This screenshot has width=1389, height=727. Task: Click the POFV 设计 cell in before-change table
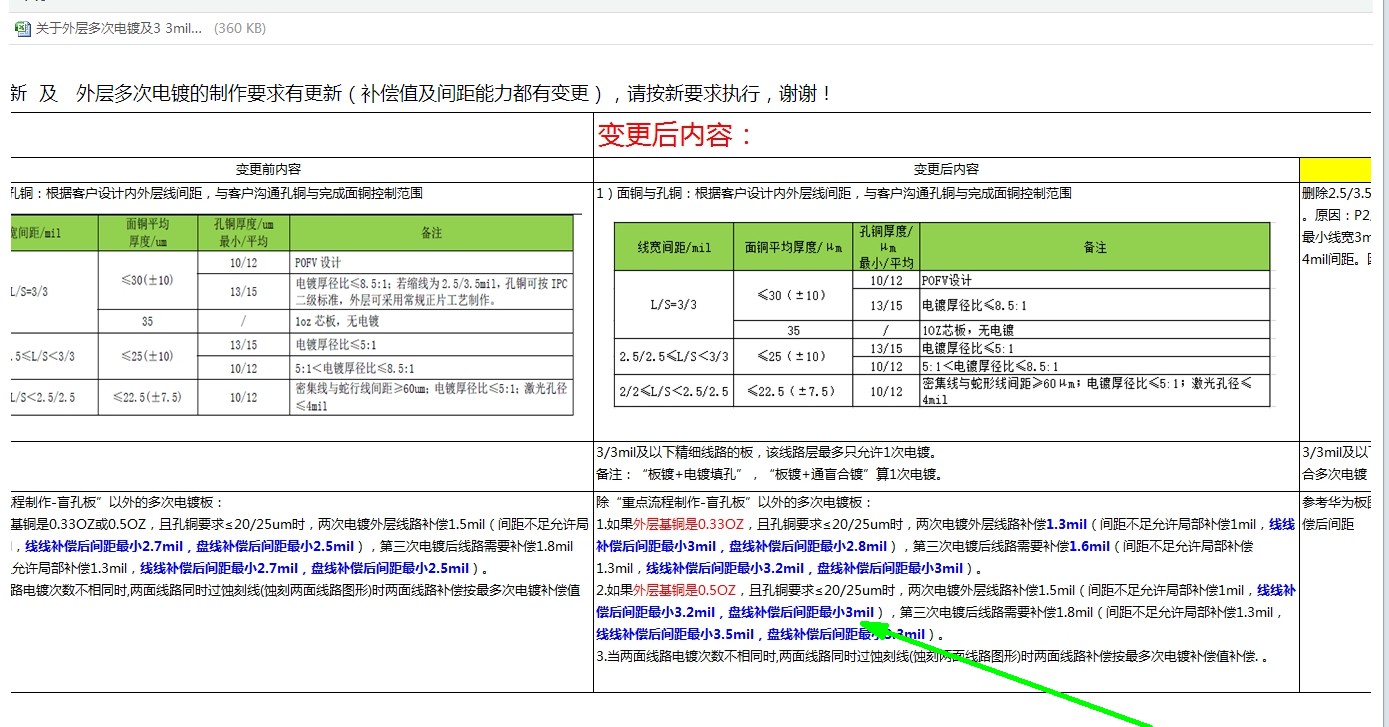point(431,262)
